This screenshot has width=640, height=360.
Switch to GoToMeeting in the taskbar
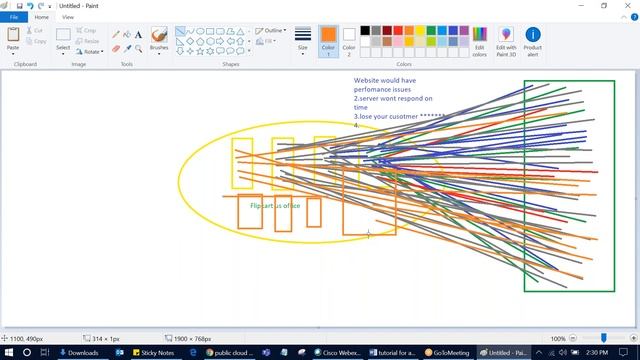click(448, 353)
